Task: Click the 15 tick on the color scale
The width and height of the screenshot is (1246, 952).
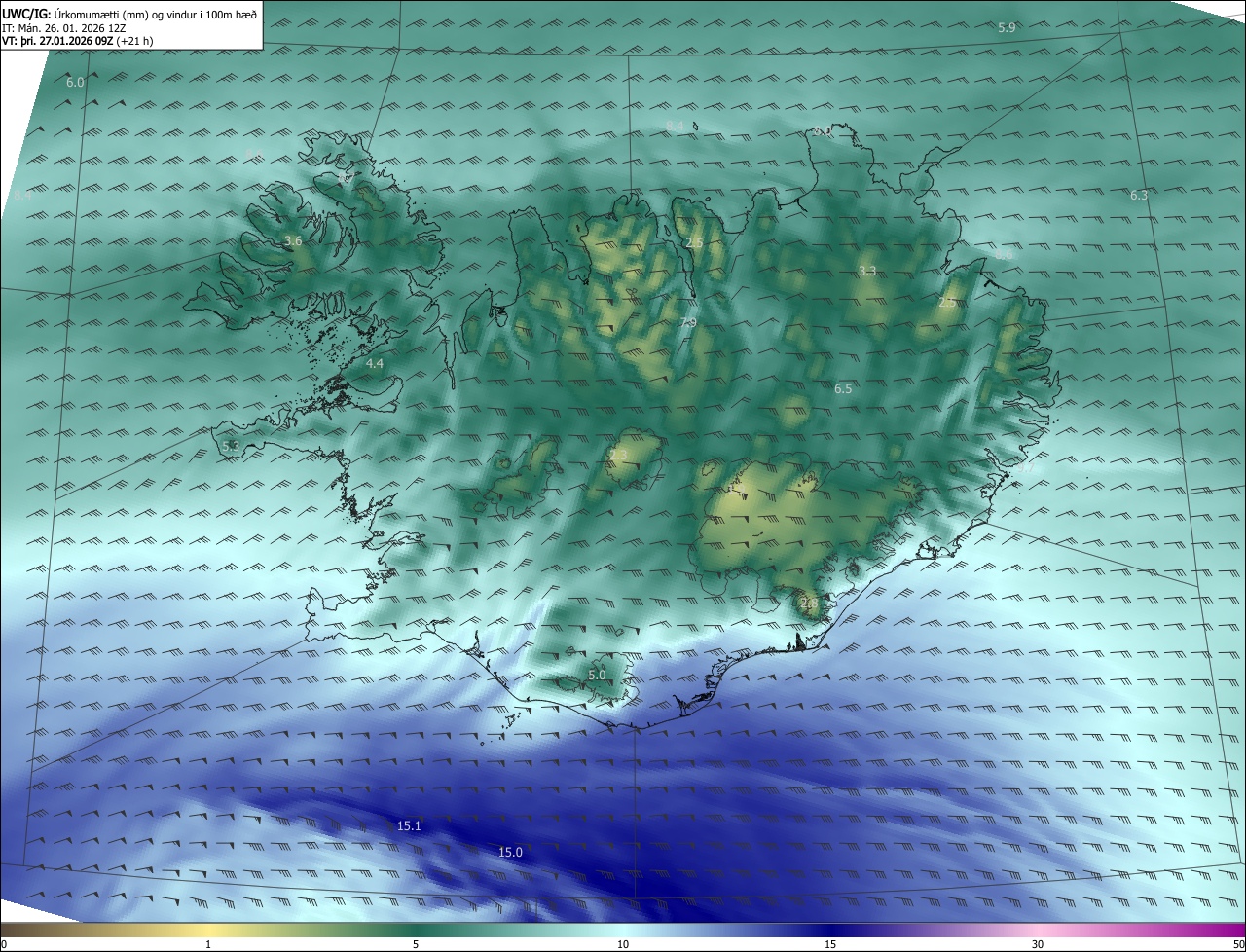Action: 830,944
